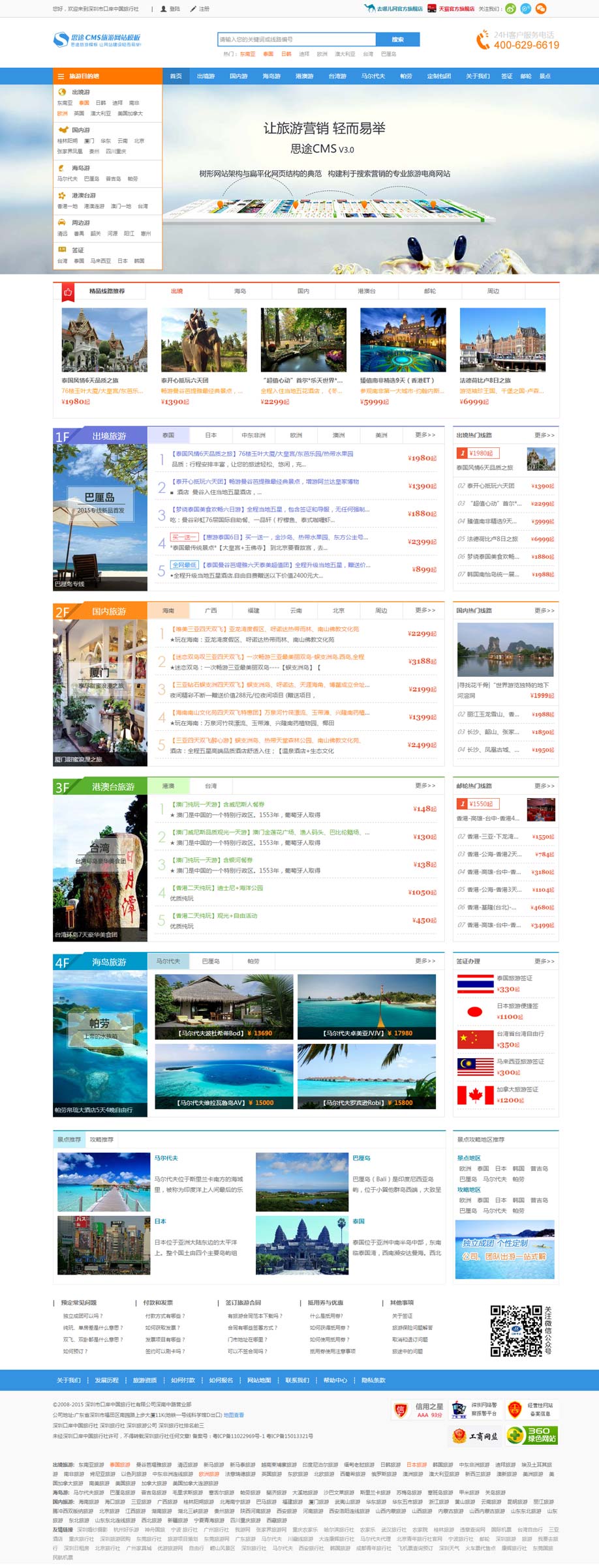Click the China flag for 台湾省台湾自由行
This screenshot has height=1568, width=599.
[475, 1039]
